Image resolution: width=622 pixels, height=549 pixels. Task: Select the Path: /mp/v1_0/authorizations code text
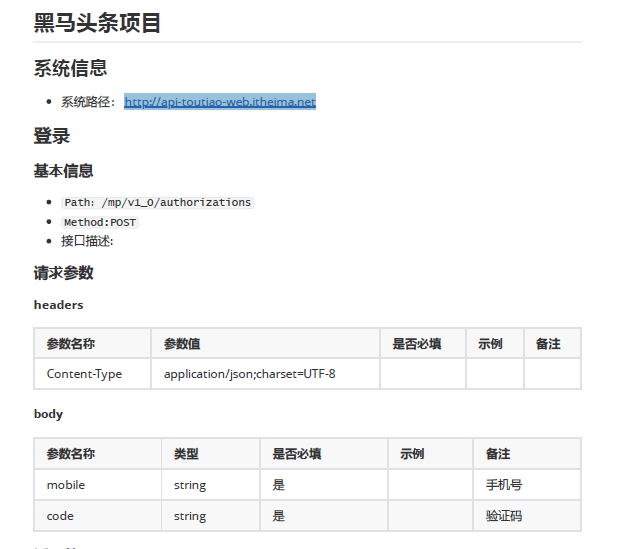pyautogui.click(x=157, y=203)
